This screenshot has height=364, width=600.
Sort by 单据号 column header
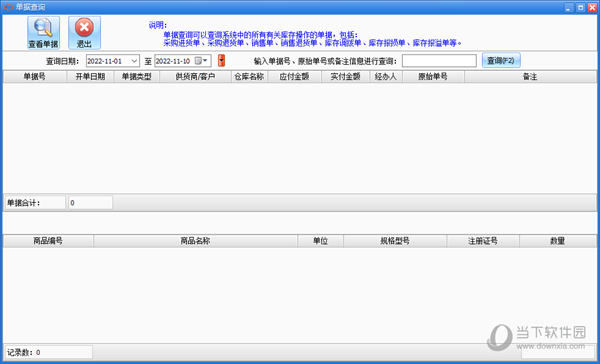[35, 77]
